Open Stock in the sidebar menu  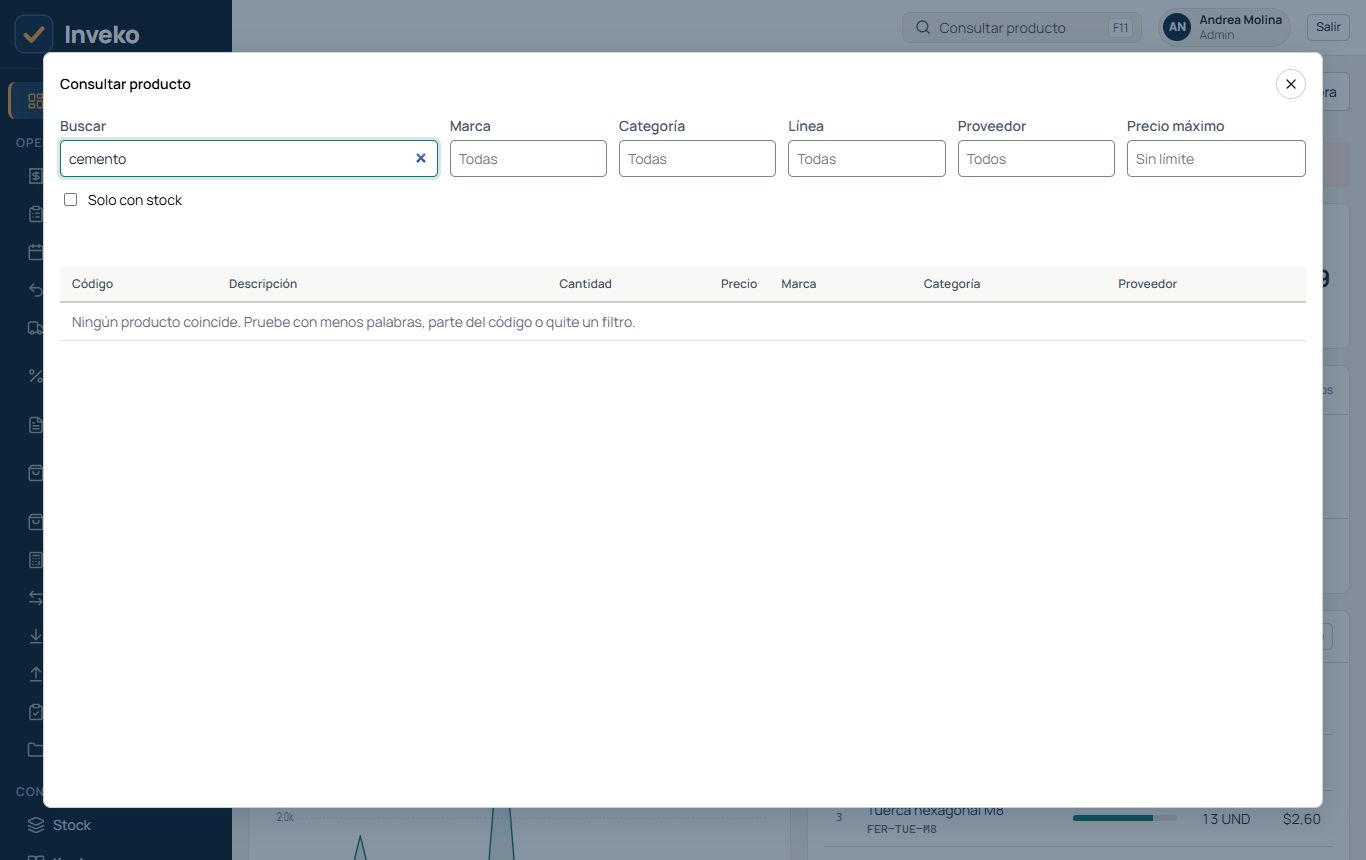pos(72,825)
